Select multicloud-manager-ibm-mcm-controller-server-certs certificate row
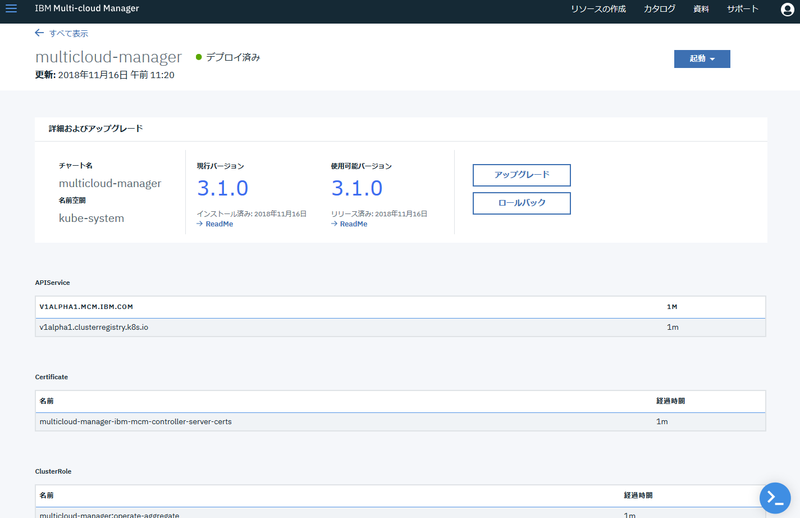Image resolution: width=800 pixels, height=518 pixels. (x=400, y=422)
